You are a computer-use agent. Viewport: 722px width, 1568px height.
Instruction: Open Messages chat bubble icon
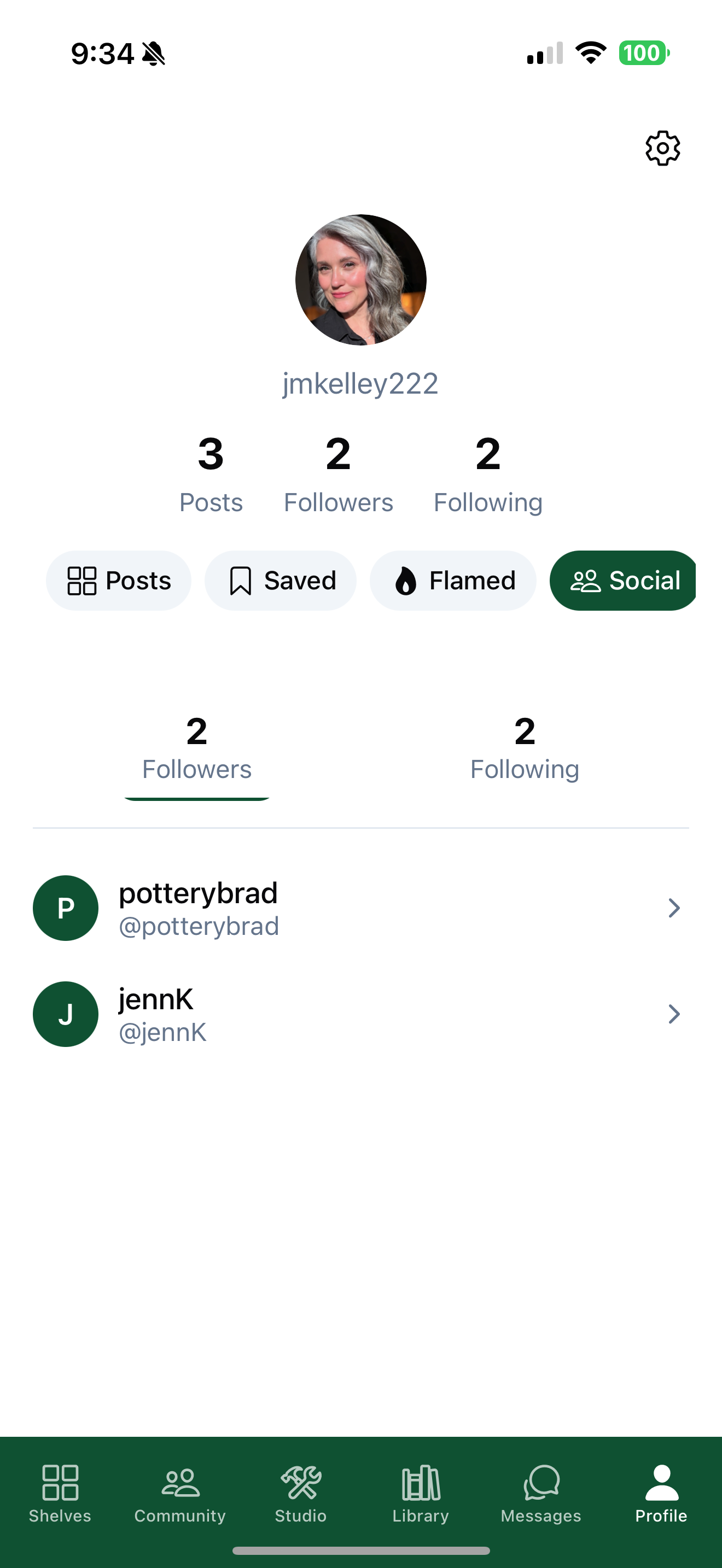[541, 1482]
